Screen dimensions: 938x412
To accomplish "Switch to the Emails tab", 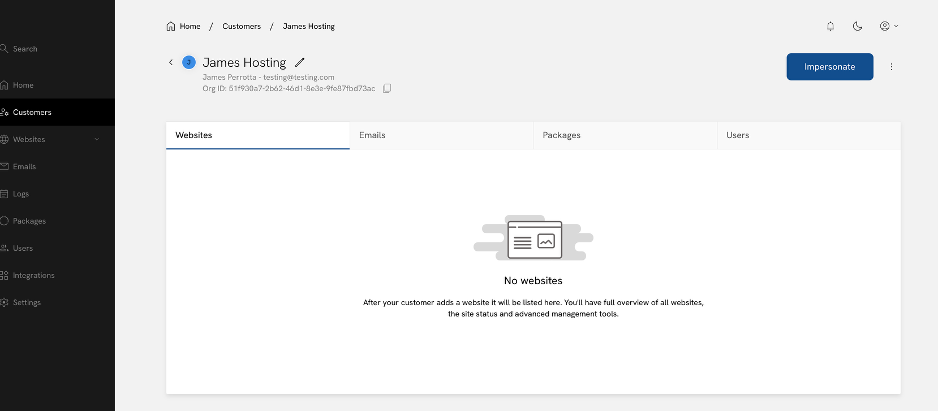I will (x=441, y=136).
